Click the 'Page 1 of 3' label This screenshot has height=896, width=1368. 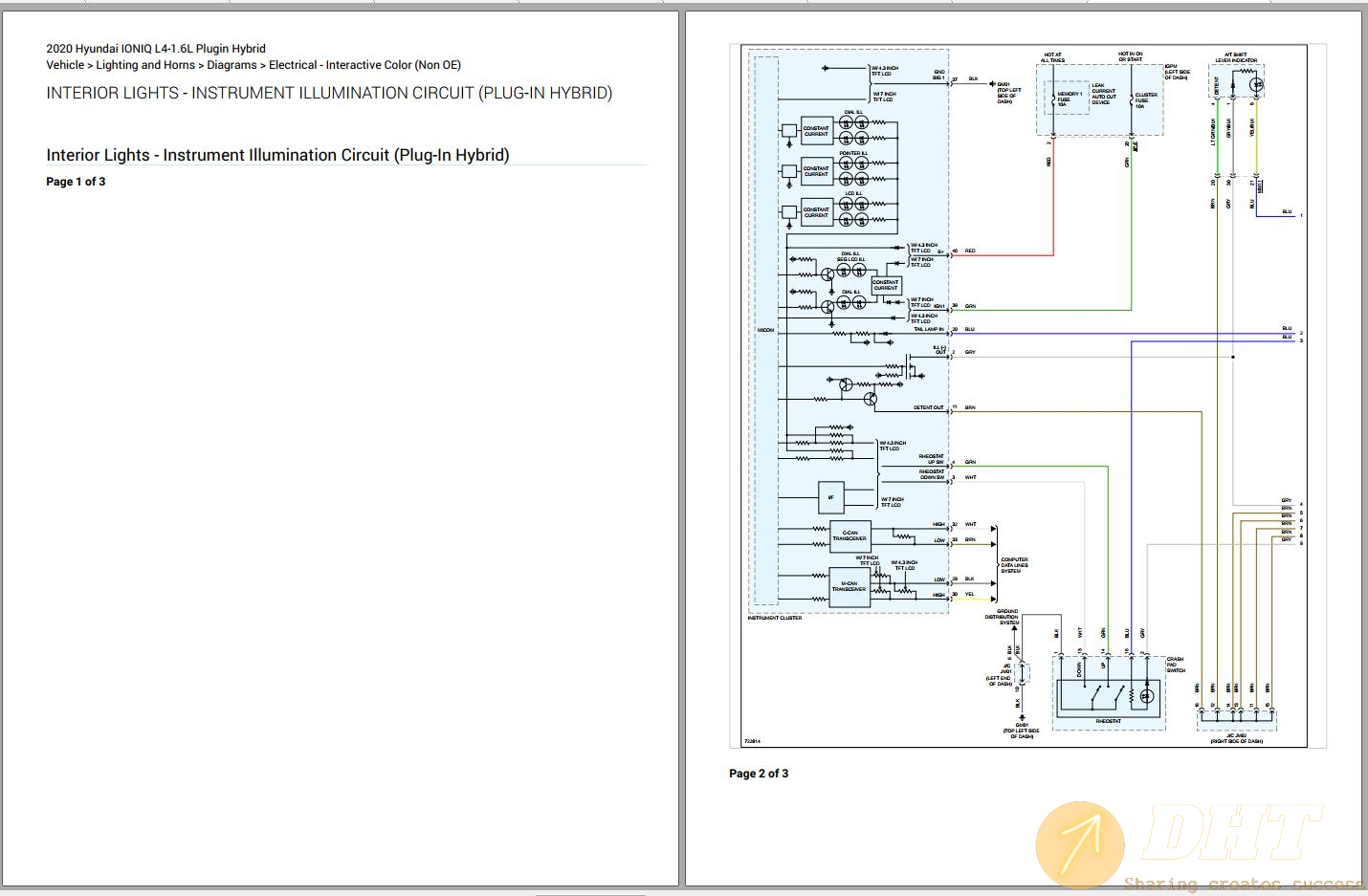coord(76,182)
